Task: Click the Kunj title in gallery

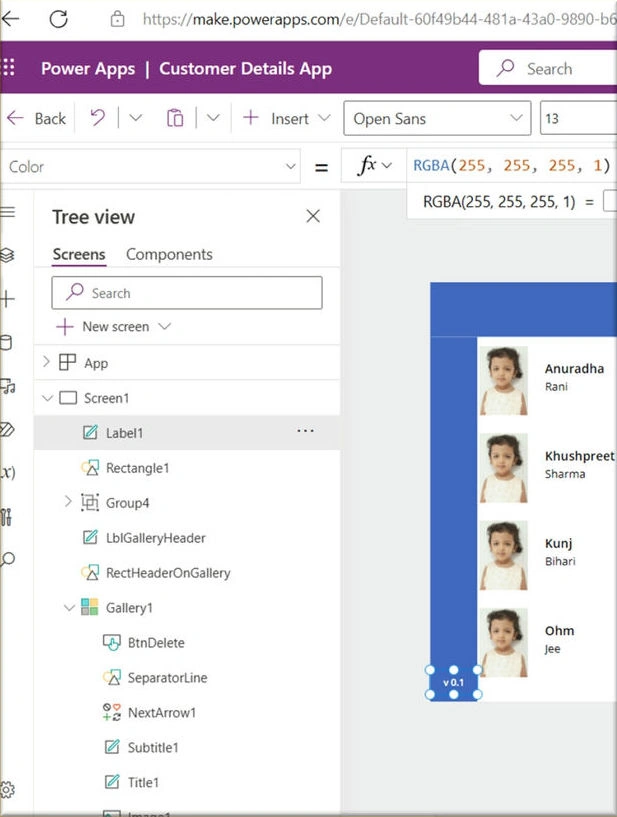Action: pyautogui.click(x=558, y=543)
